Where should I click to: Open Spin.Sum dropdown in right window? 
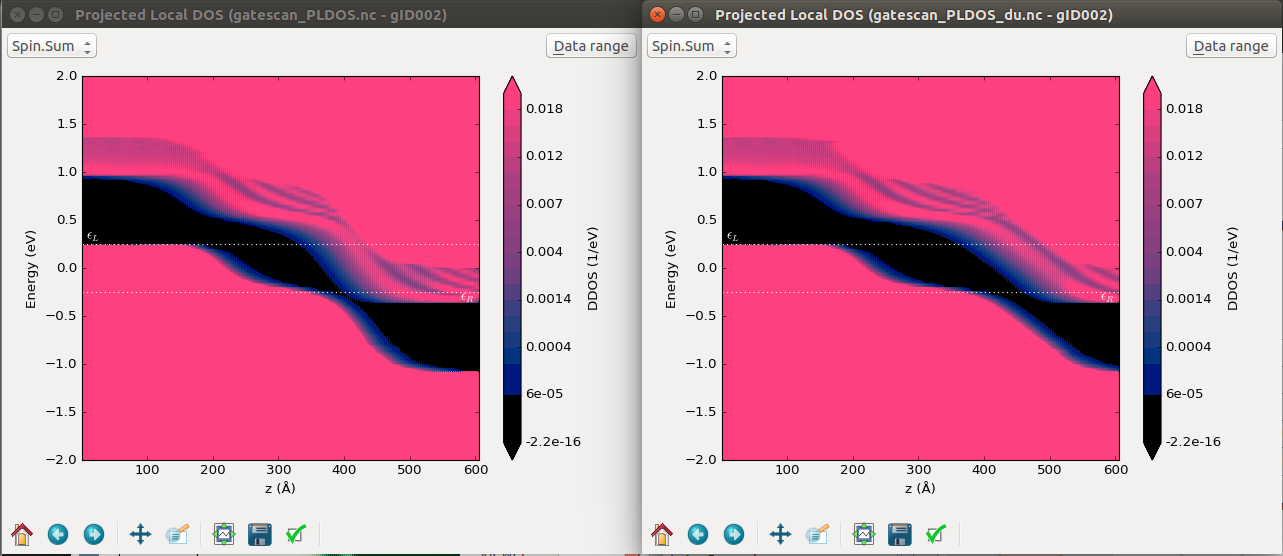[692, 46]
